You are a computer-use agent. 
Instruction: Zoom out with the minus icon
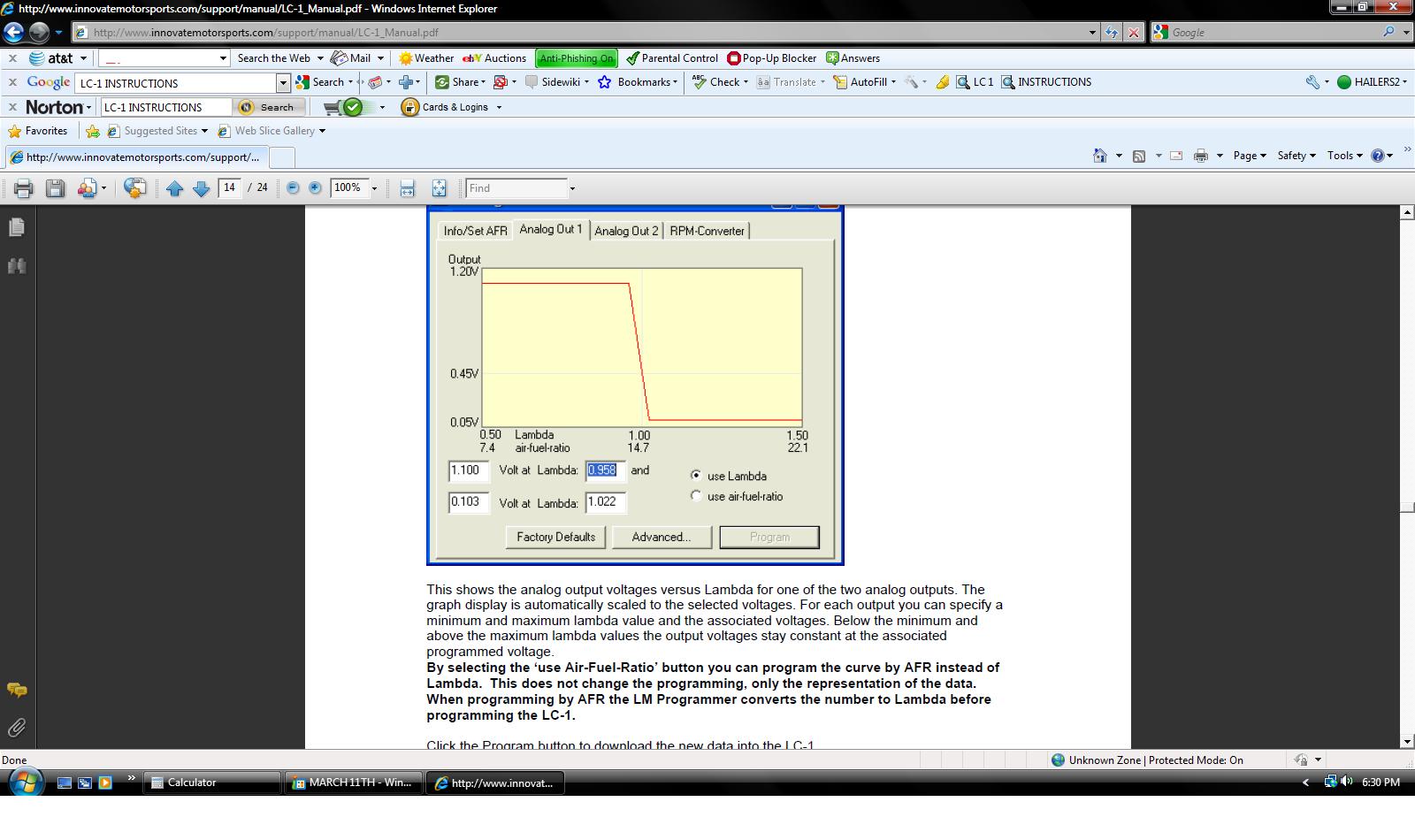pyautogui.click(x=293, y=188)
